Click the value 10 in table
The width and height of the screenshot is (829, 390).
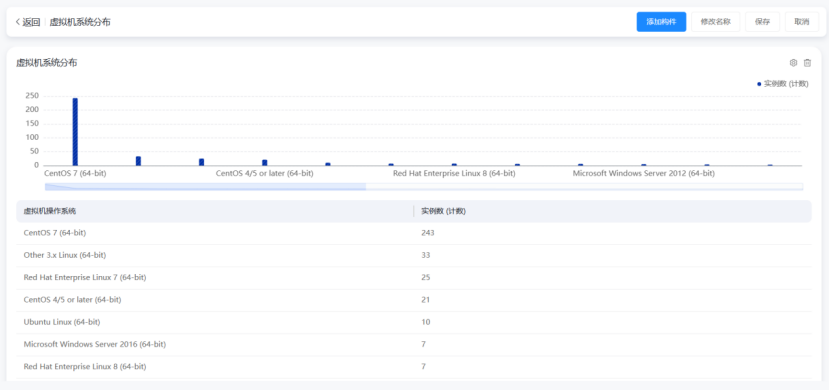pyautogui.click(x=426, y=322)
